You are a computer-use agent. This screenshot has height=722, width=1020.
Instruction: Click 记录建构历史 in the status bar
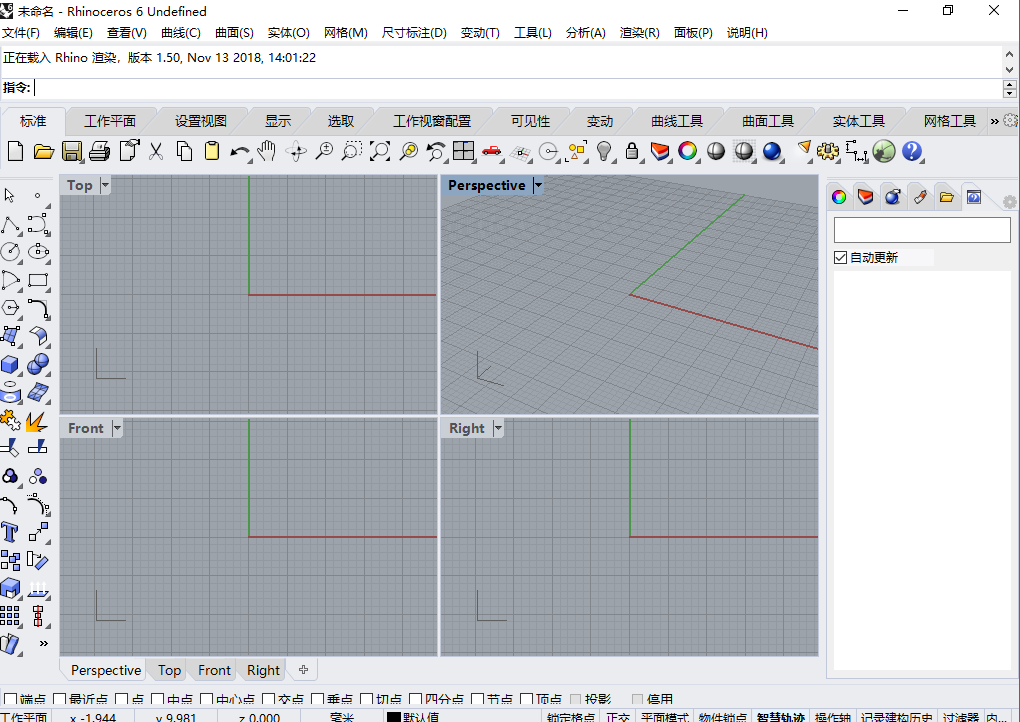pyautogui.click(x=897, y=717)
